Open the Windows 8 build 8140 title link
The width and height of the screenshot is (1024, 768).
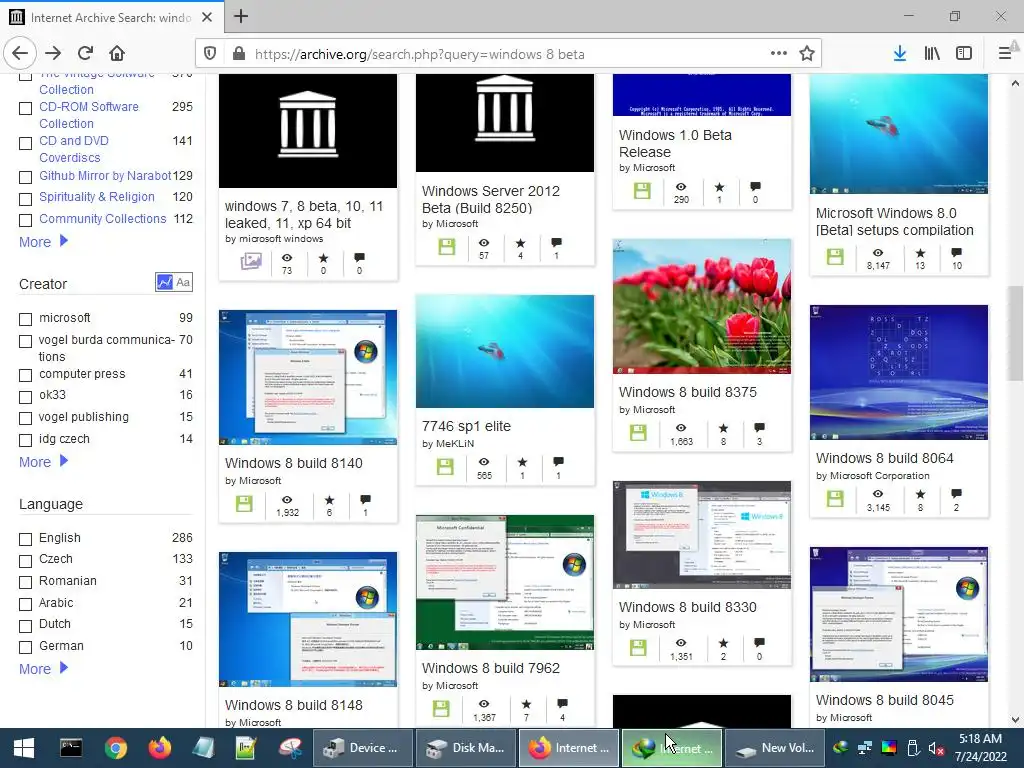pos(294,463)
